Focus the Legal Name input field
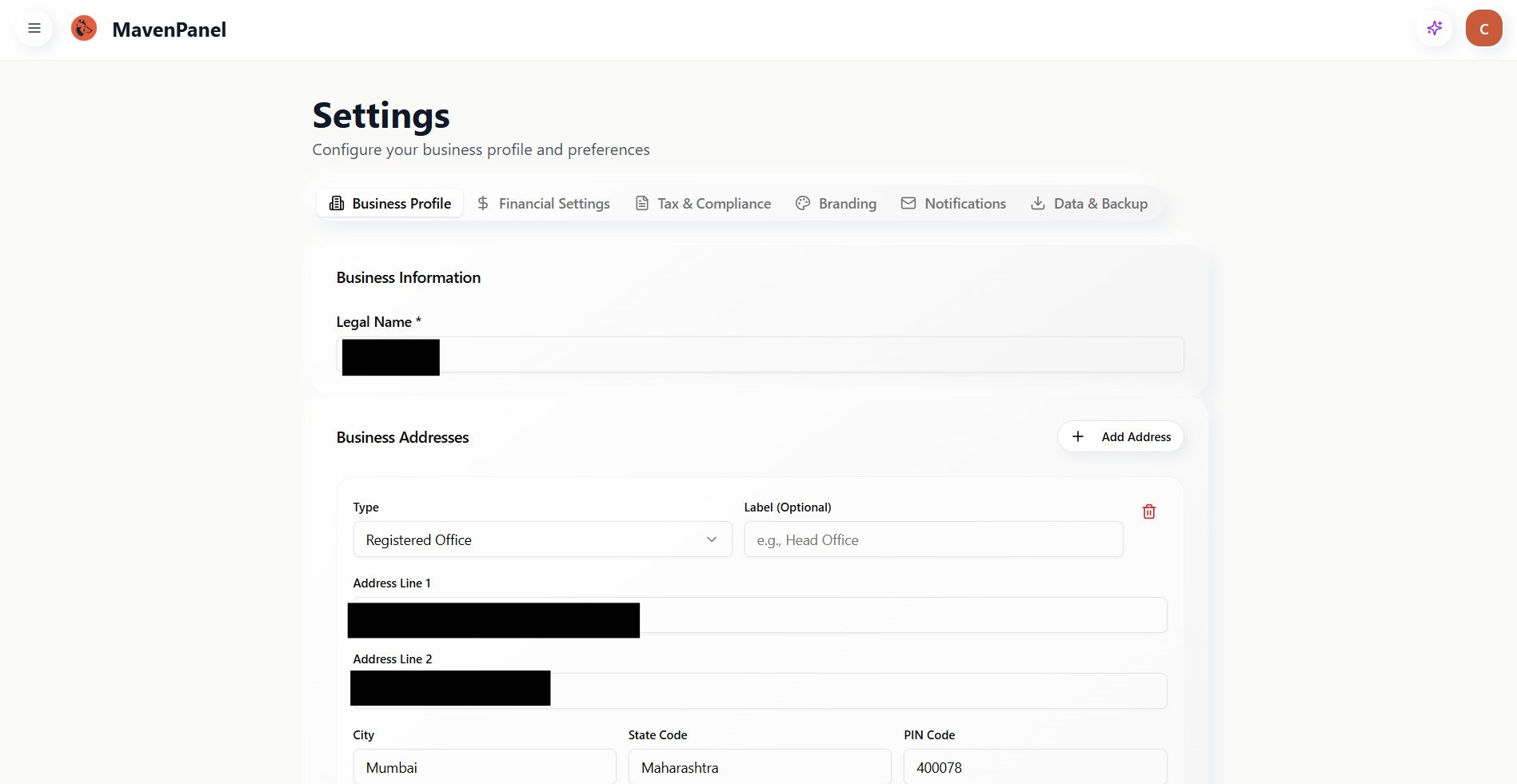The image size is (1517, 784). [x=760, y=355]
